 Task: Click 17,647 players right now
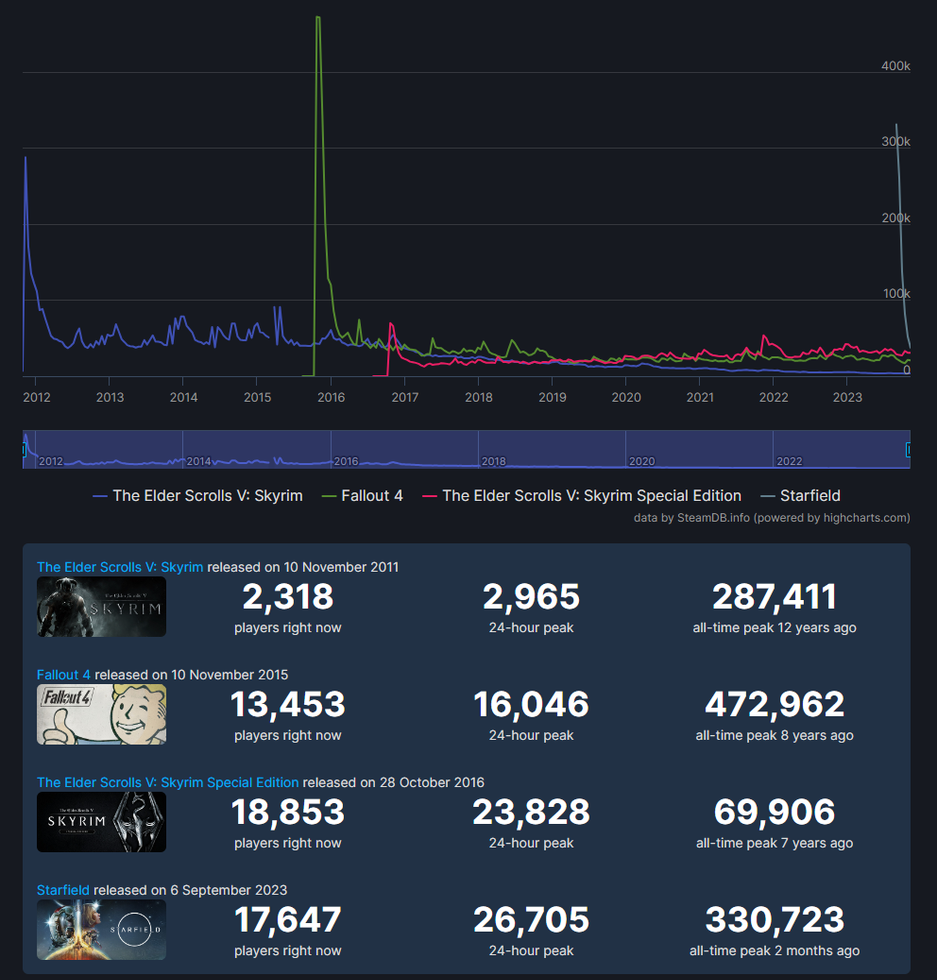tap(288, 920)
